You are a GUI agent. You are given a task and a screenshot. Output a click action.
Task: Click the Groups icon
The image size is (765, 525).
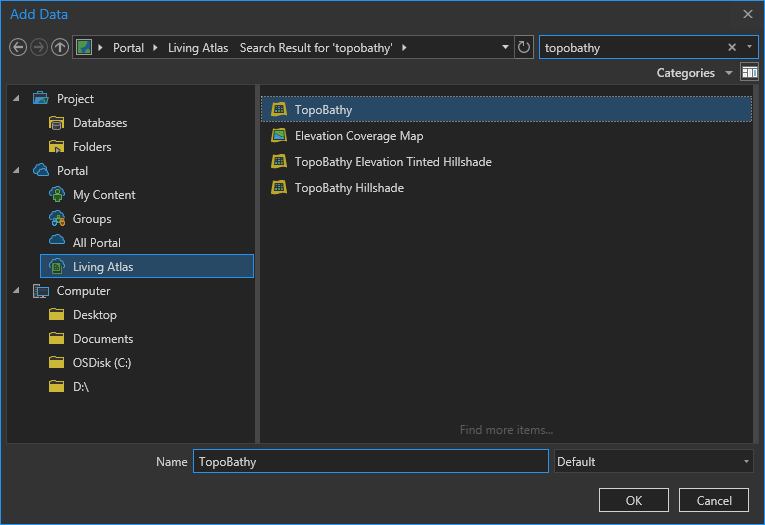click(57, 218)
